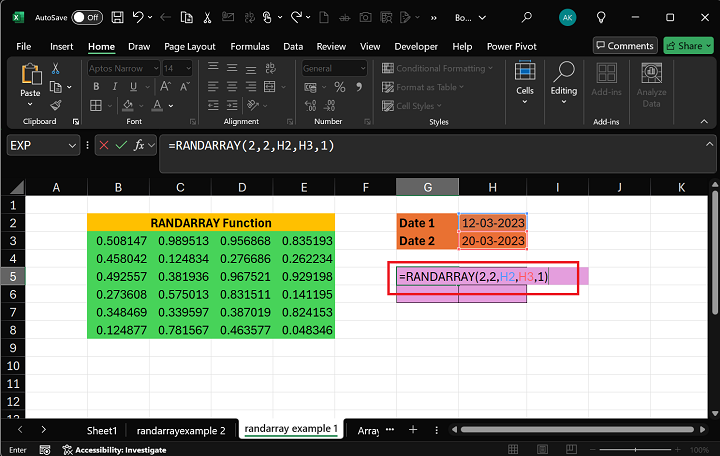Screen dimensions: 720x456
Task: Open the Name Box dropdown showing EXP
Action: click(x=72, y=146)
